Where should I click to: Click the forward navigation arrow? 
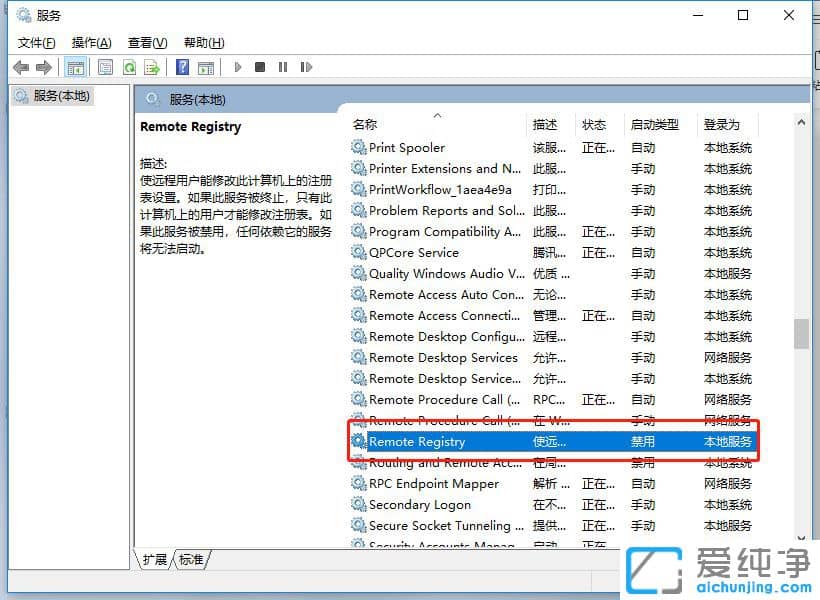(44, 67)
